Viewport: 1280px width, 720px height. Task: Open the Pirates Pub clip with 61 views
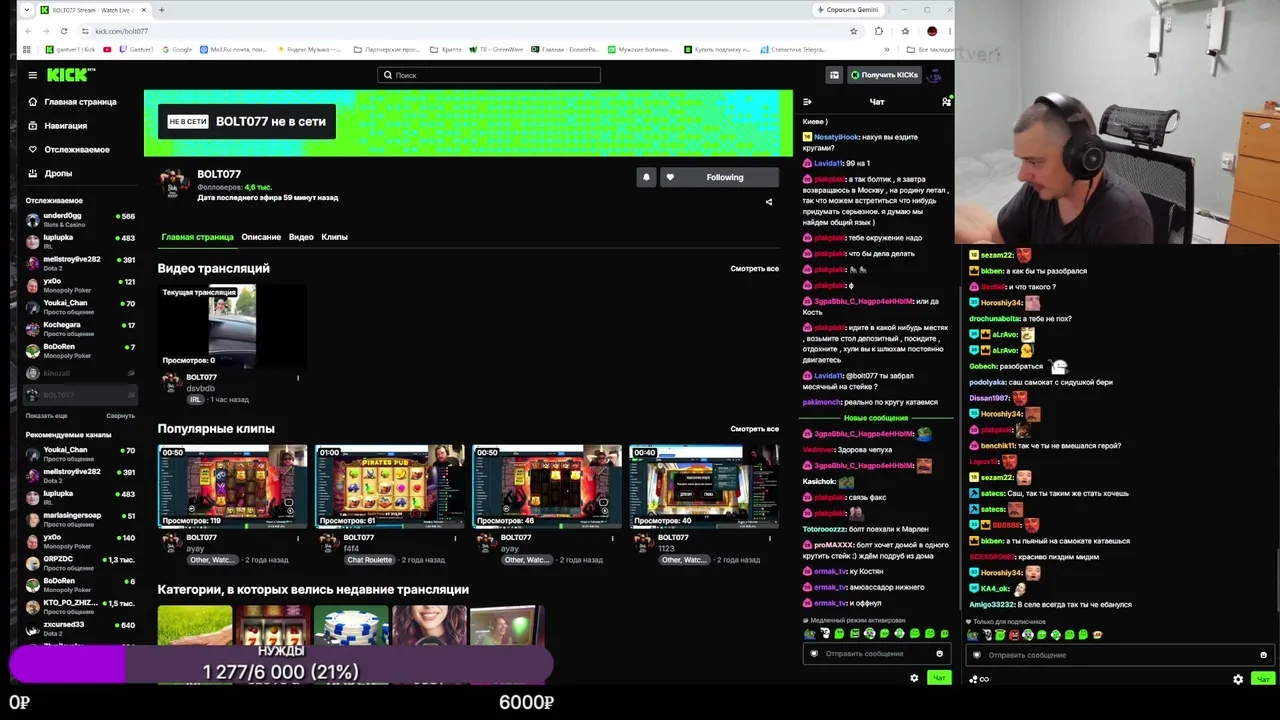coord(390,486)
